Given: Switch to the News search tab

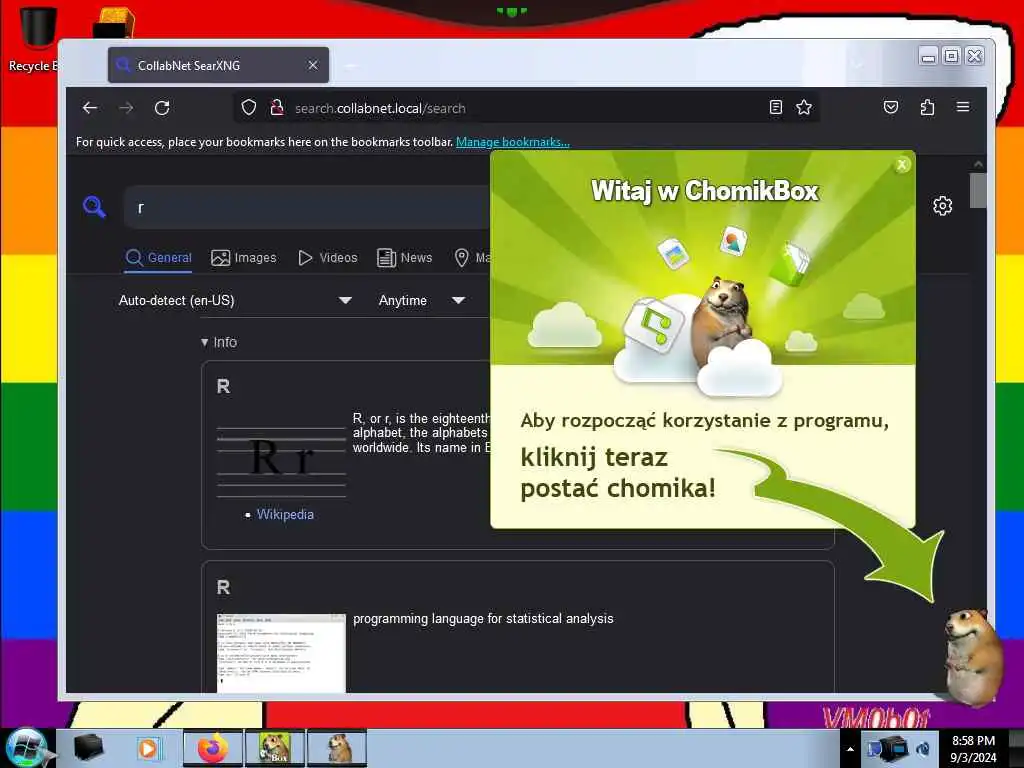Looking at the screenshot, I should tap(405, 258).
